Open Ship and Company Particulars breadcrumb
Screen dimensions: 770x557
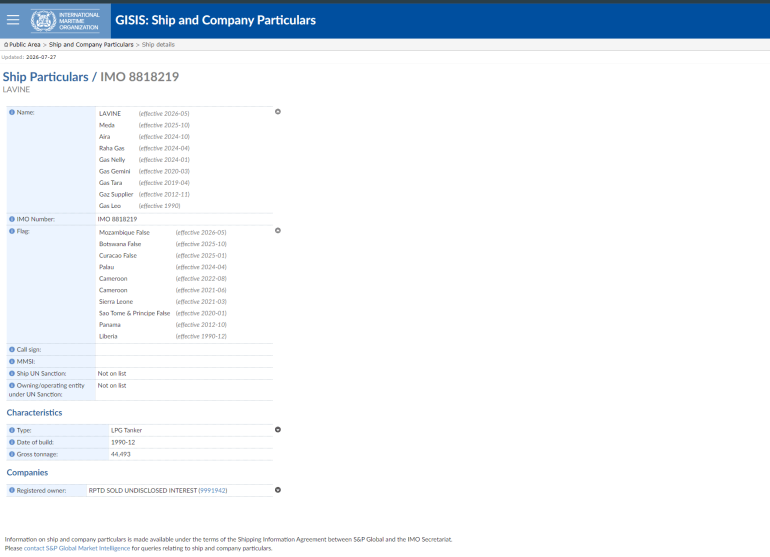coord(91,45)
